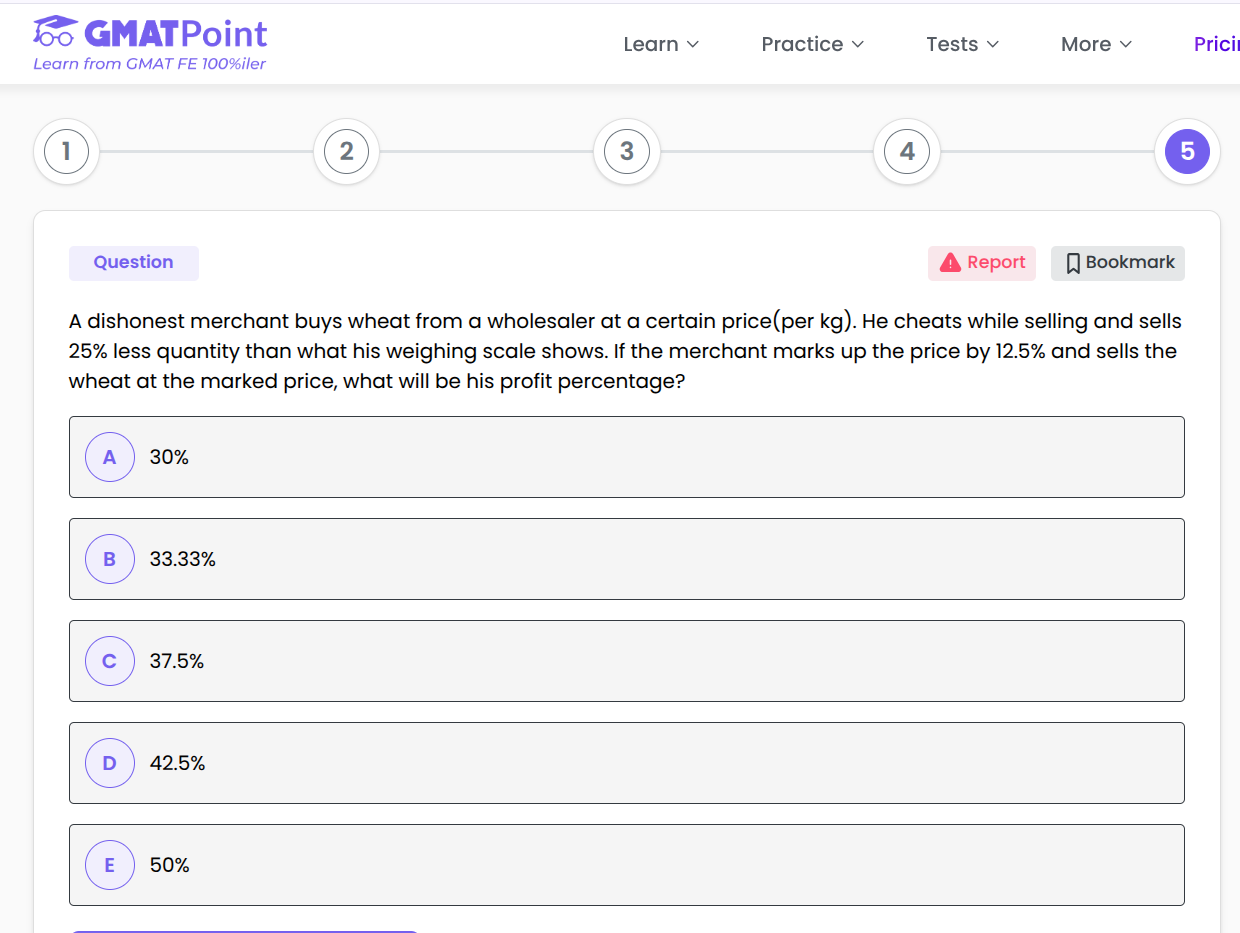Click the active question 5 step

coord(1187,151)
